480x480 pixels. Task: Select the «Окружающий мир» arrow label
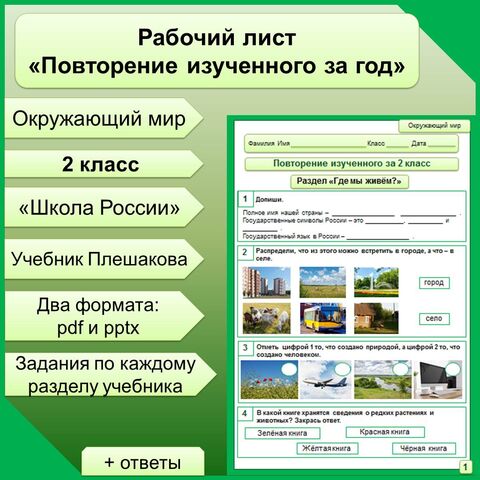(103, 118)
